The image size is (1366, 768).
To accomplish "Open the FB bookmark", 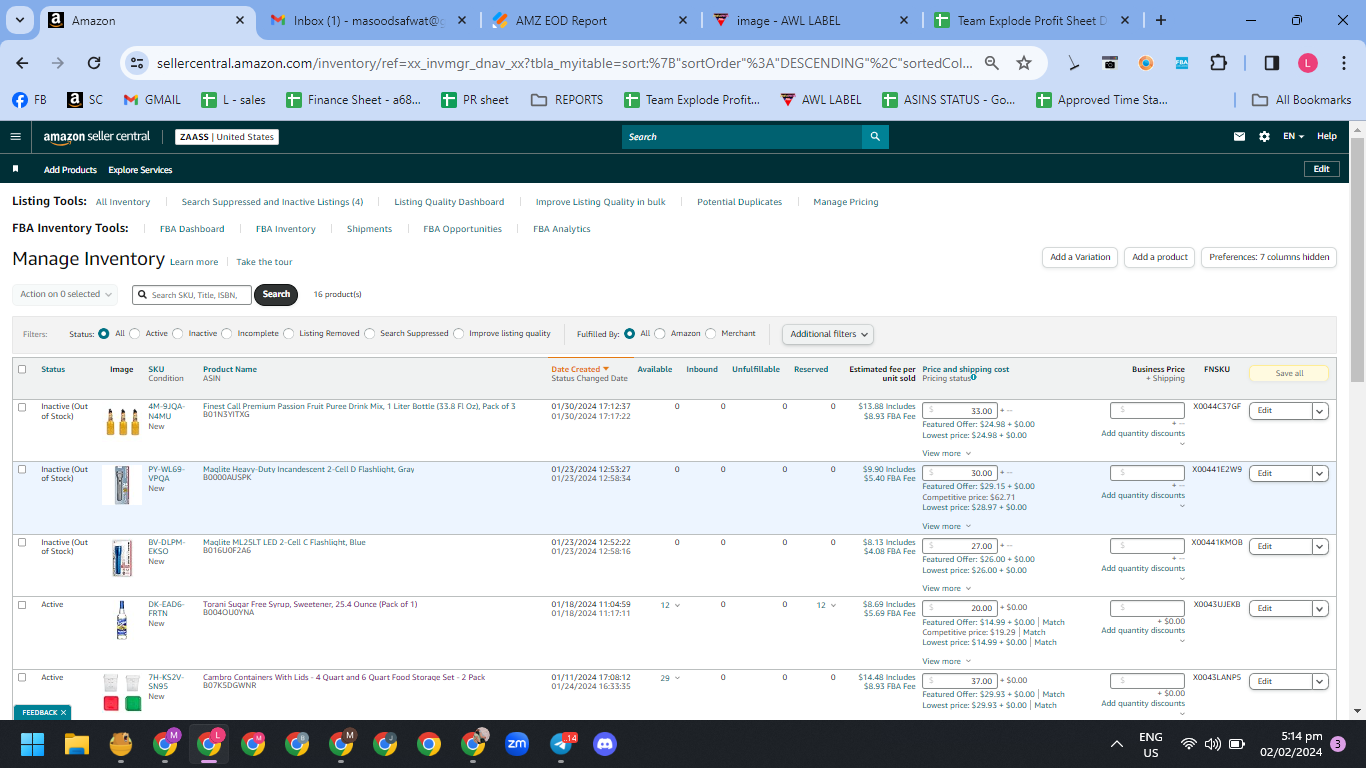I will click(29, 100).
